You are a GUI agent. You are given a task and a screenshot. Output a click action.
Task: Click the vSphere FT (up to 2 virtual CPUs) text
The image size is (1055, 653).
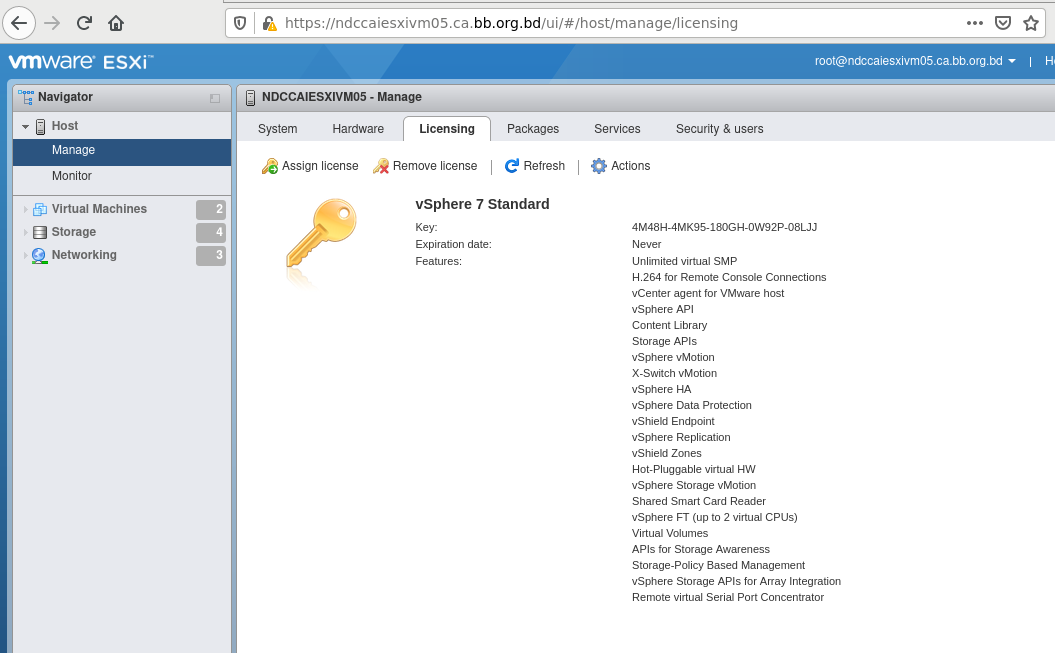(x=715, y=517)
